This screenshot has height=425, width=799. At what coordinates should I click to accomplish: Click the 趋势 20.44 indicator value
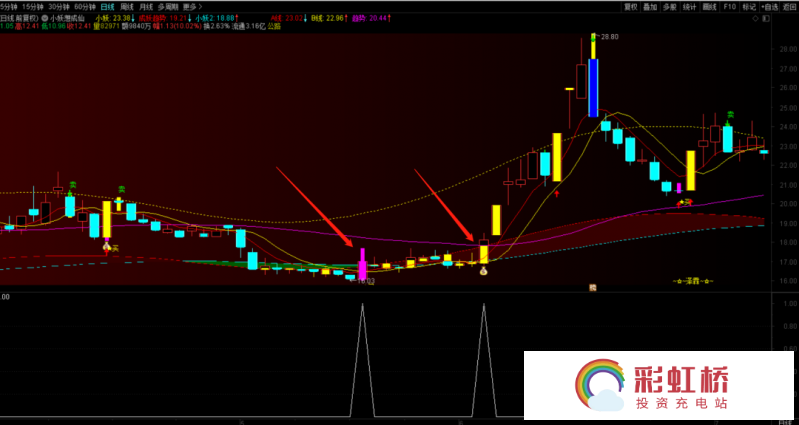coord(372,18)
